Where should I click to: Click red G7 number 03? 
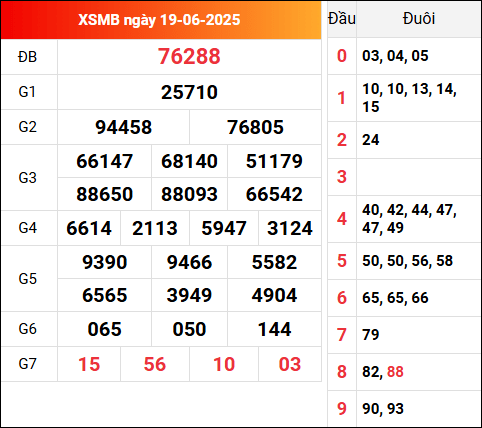click(x=290, y=364)
